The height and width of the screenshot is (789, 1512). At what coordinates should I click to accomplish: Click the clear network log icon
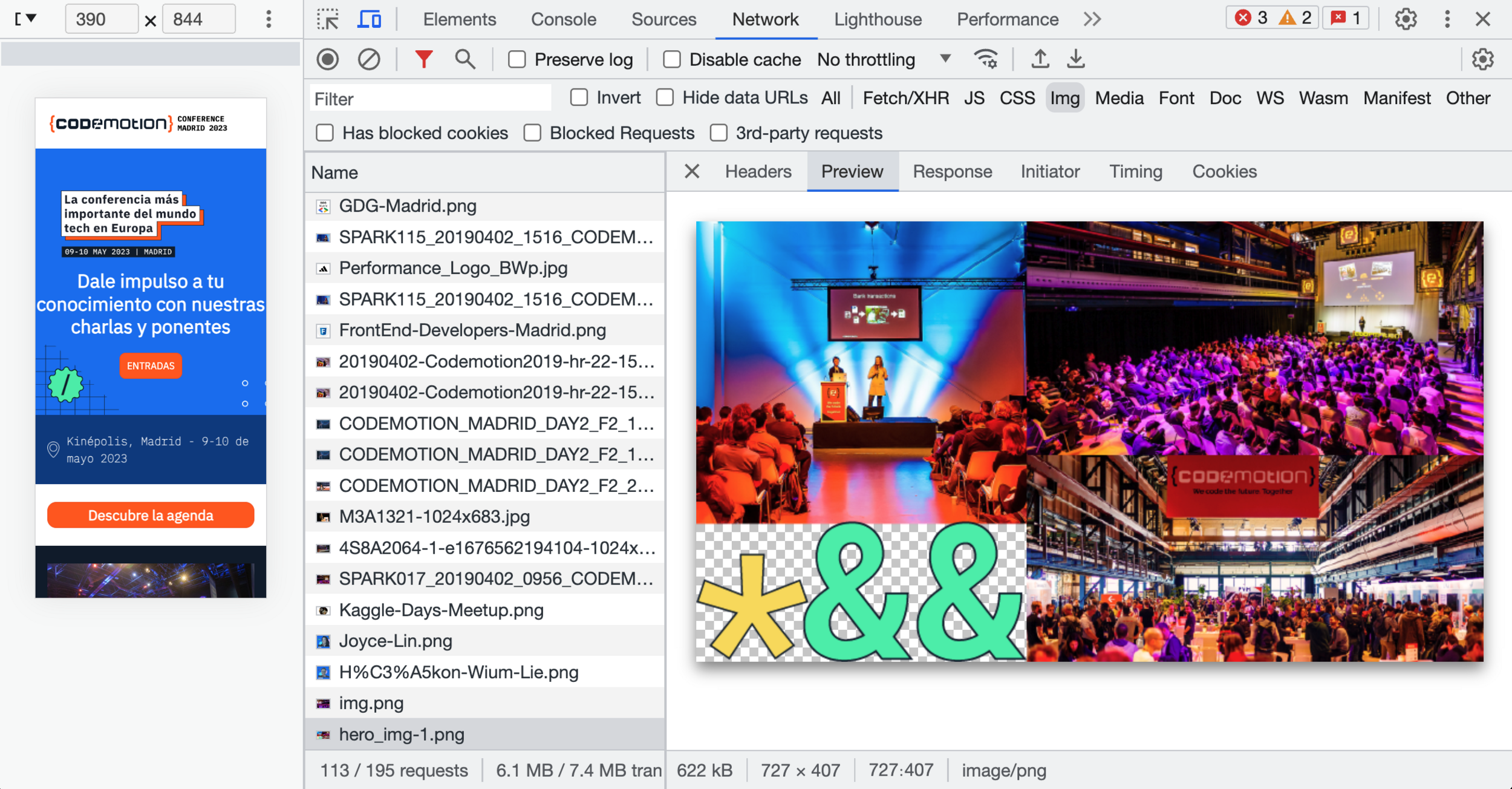click(x=368, y=59)
